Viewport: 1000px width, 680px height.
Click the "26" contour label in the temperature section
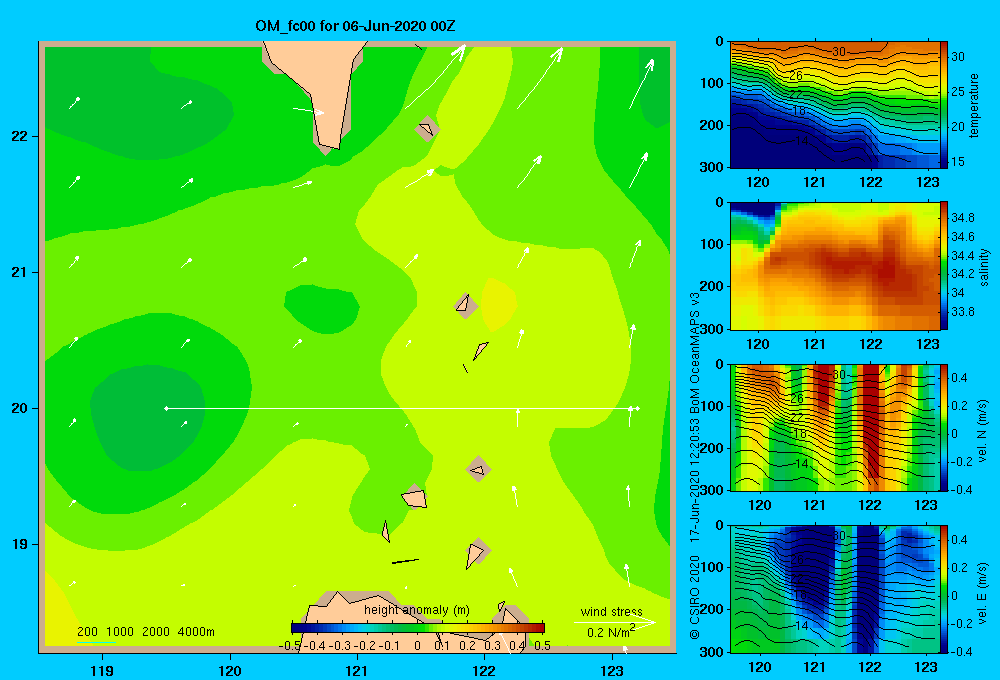(x=795, y=75)
